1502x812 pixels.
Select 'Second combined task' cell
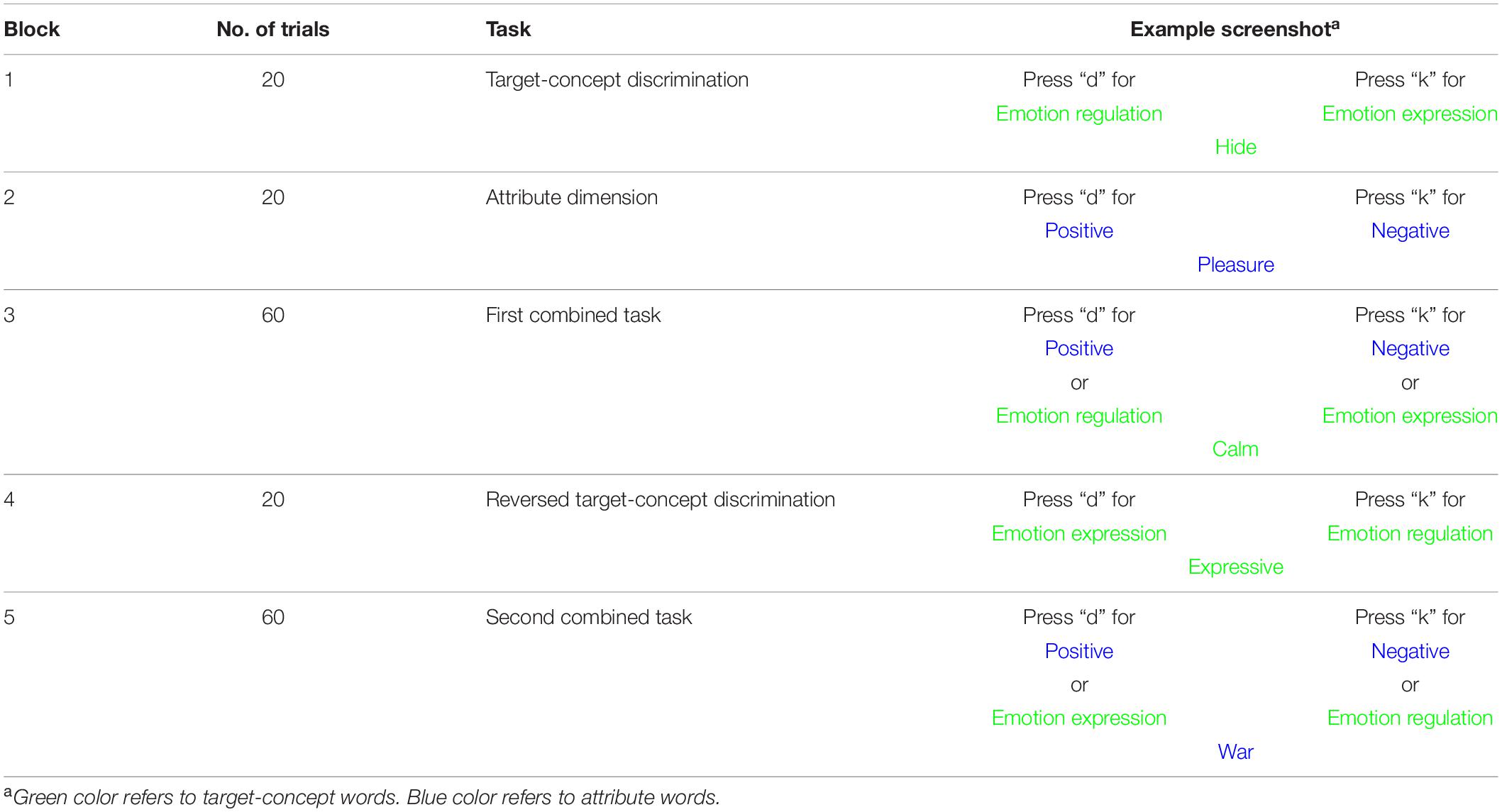589,617
